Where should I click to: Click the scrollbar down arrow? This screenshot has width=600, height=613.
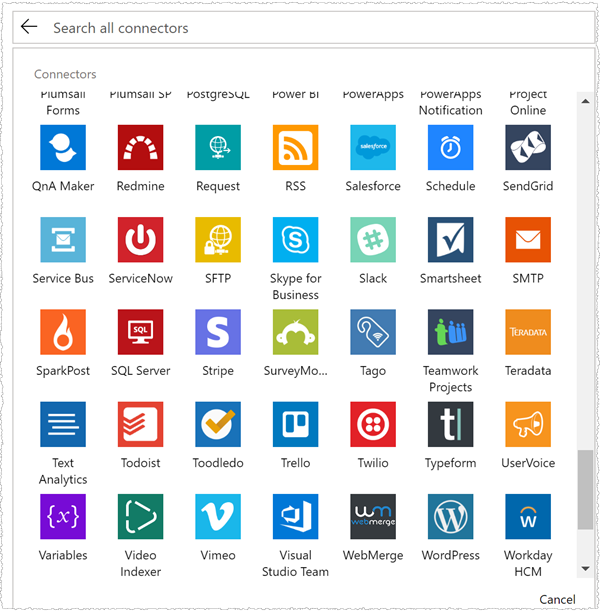(x=585, y=568)
